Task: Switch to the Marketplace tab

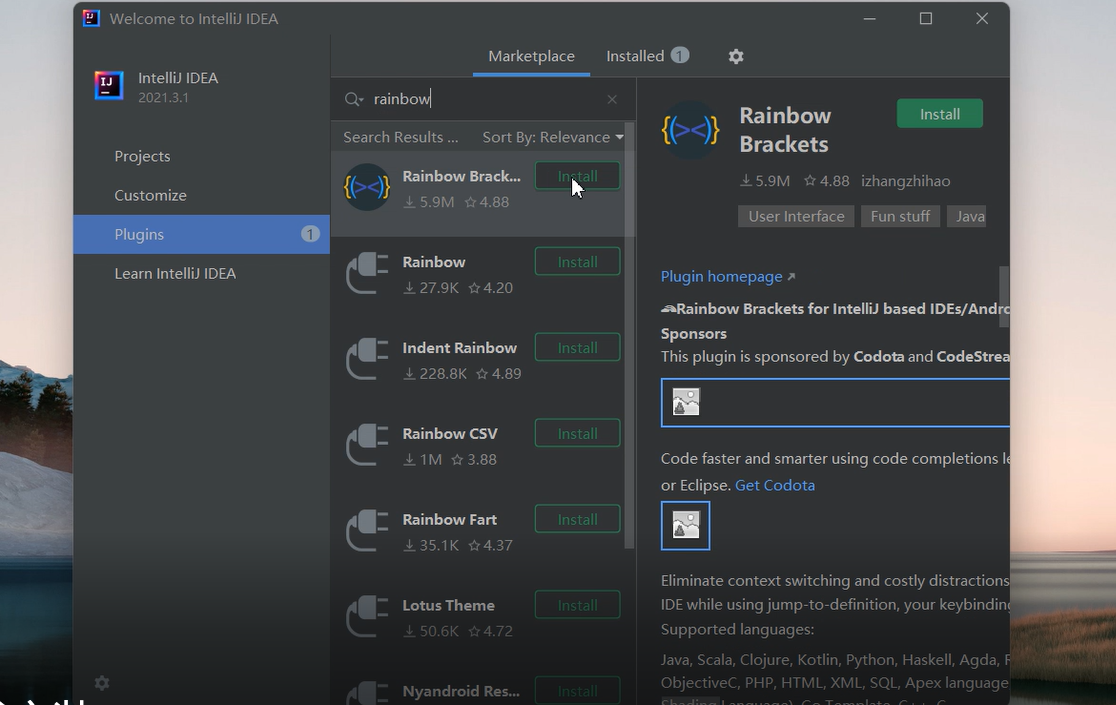Action: [531, 56]
